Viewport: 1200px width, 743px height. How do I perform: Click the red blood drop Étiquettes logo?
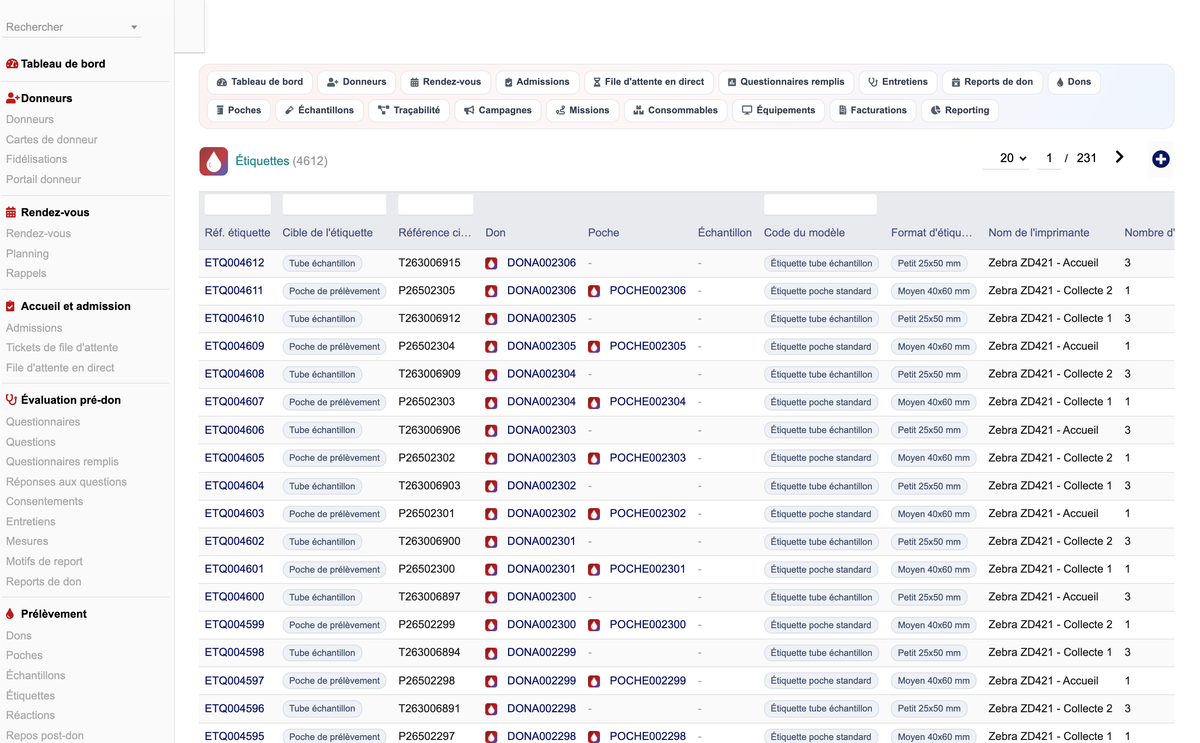point(214,161)
